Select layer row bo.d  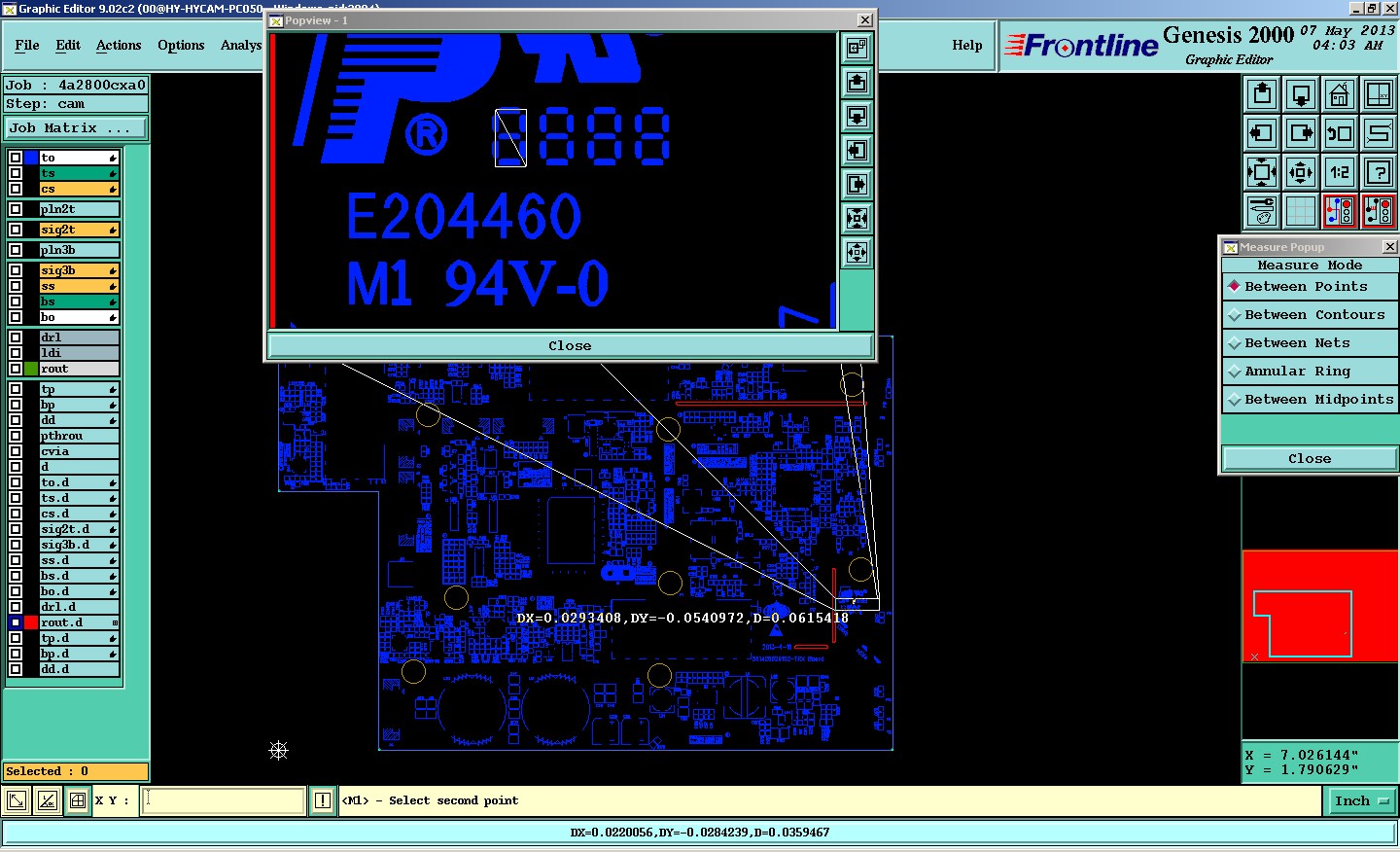pos(79,591)
